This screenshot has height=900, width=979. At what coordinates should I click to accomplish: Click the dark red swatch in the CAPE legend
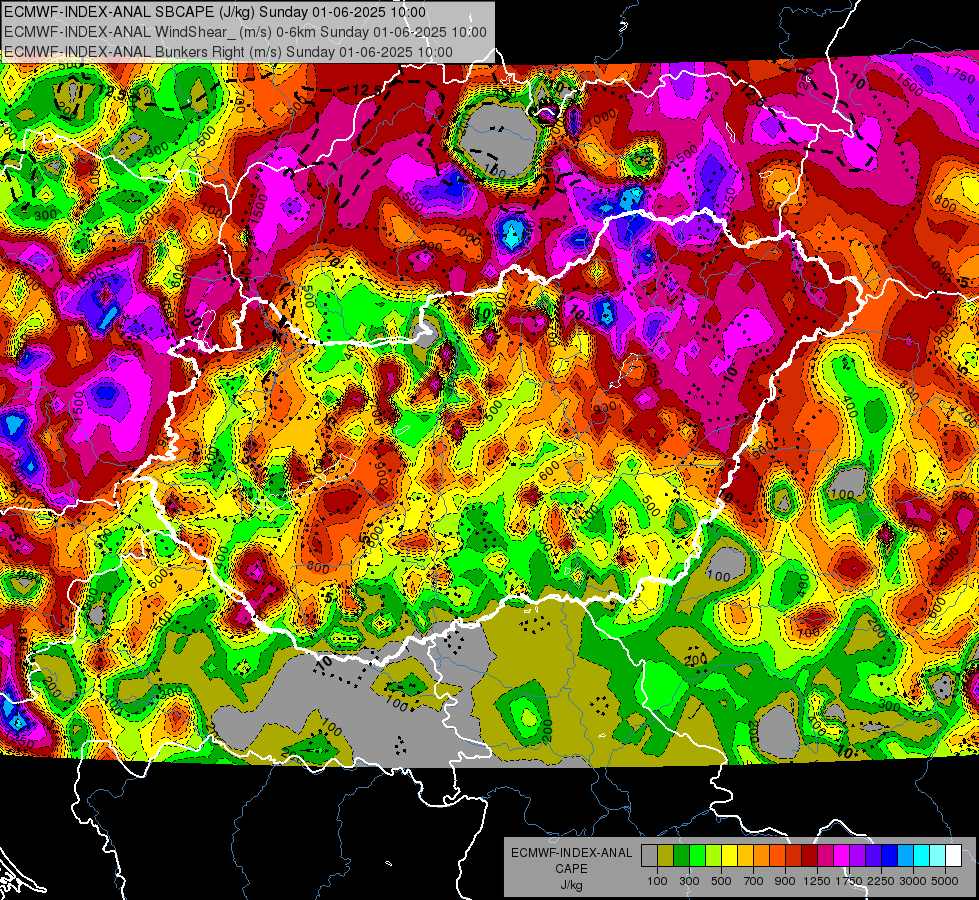tap(809, 856)
